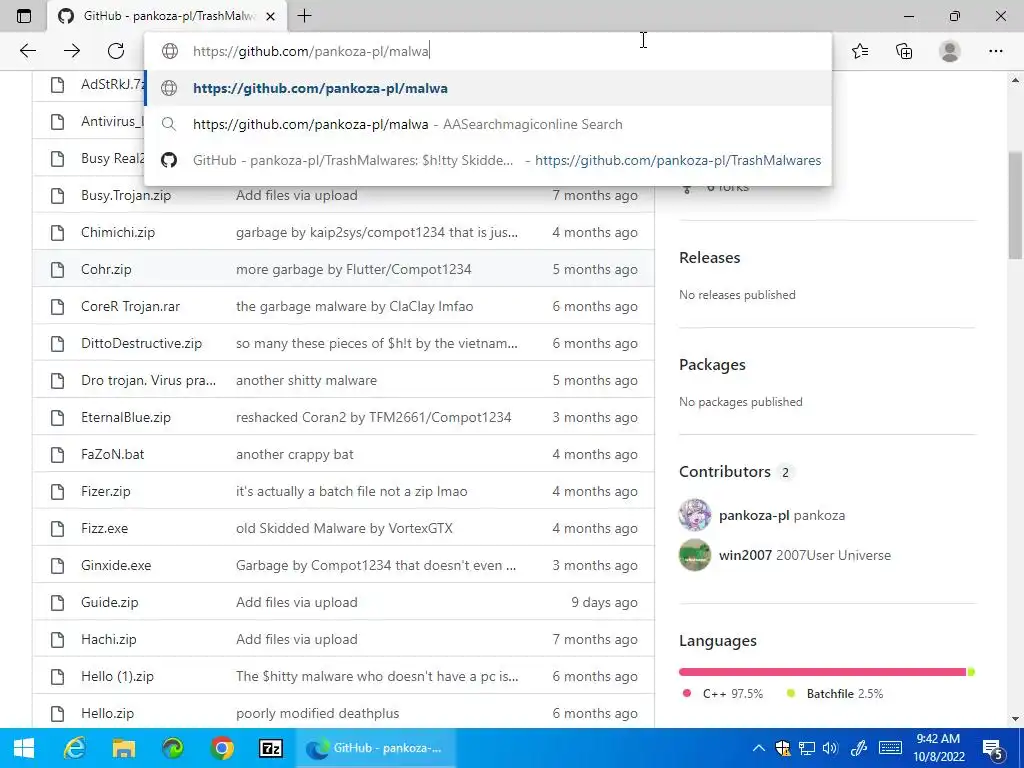1024x768 pixels.
Task: Go back to the previous page
Action: [x=28, y=51]
